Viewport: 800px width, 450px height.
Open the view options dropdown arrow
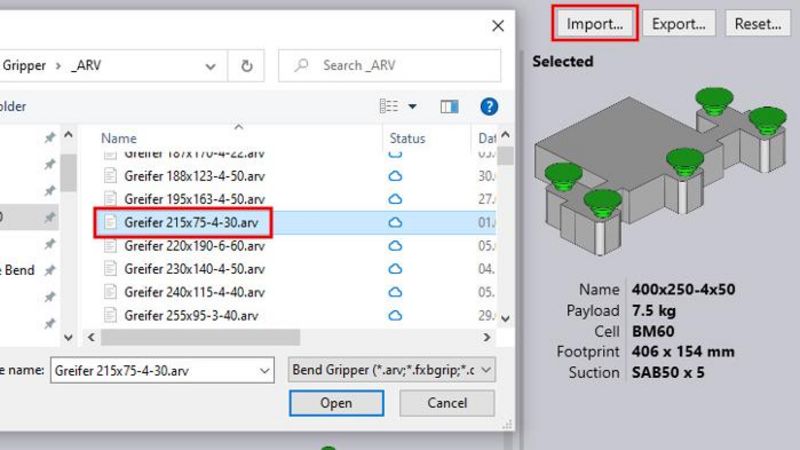click(412, 106)
